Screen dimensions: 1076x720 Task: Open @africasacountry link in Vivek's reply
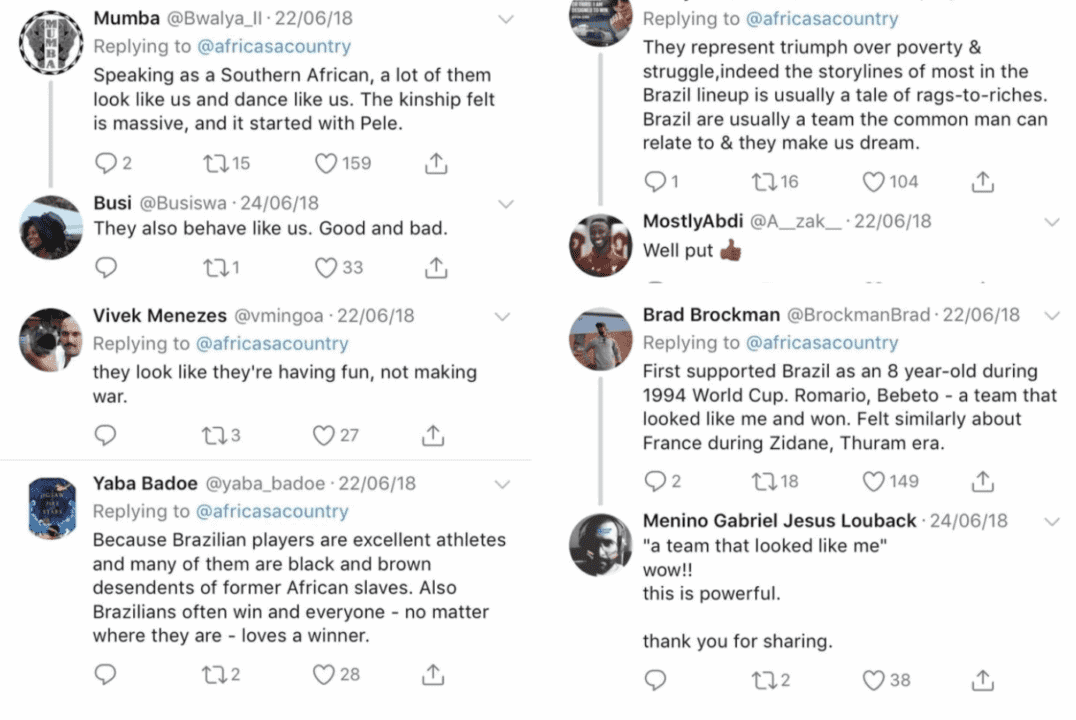tap(271, 344)
